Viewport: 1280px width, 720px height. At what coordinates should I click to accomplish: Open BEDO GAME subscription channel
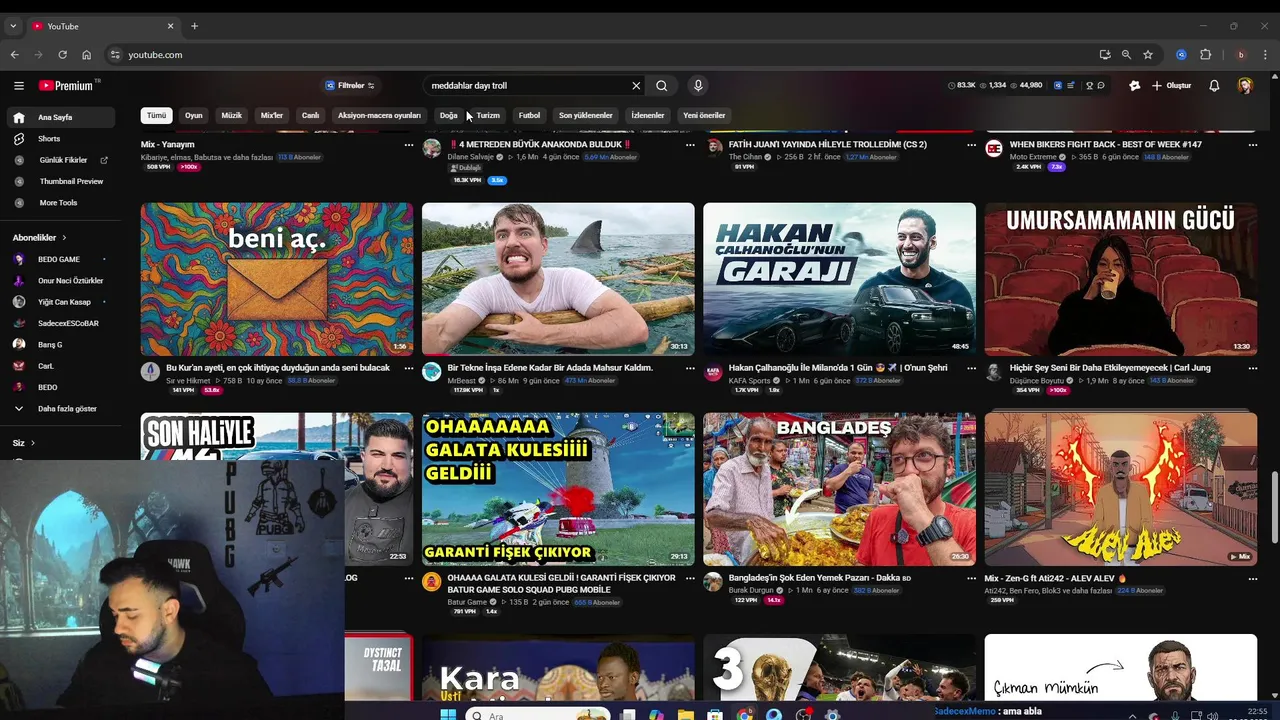tap(62, 259)
